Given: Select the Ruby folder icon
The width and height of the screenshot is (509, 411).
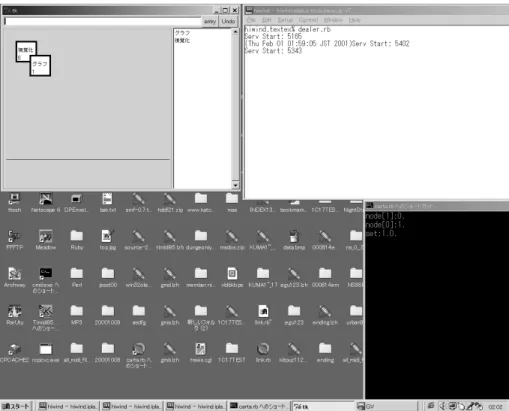Looking at the screenshot, I should coord(77,240).
